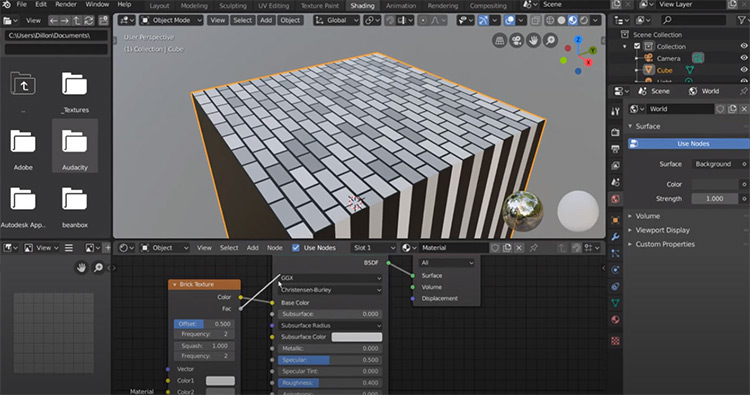Toggle perspective/orthographic grid icon in viewport
This screenshot has width=750, height=395.
pyautogui.click(x=499, y=41)
